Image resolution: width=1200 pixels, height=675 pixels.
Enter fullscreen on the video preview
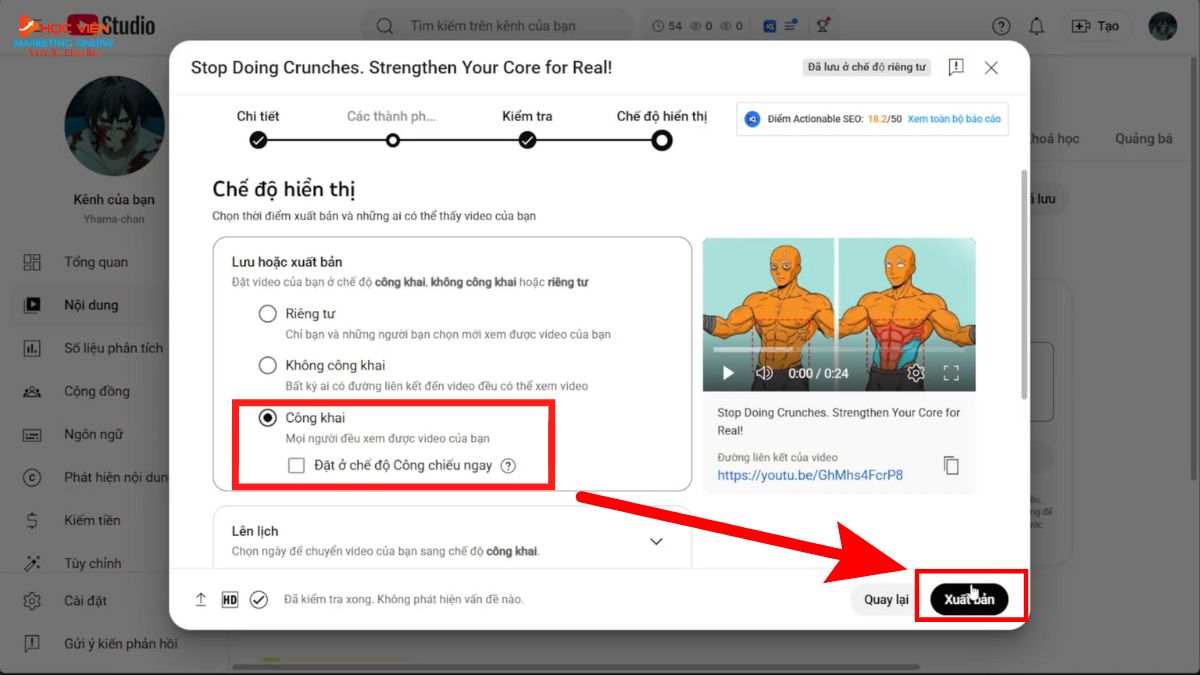[x=954, y=372]
